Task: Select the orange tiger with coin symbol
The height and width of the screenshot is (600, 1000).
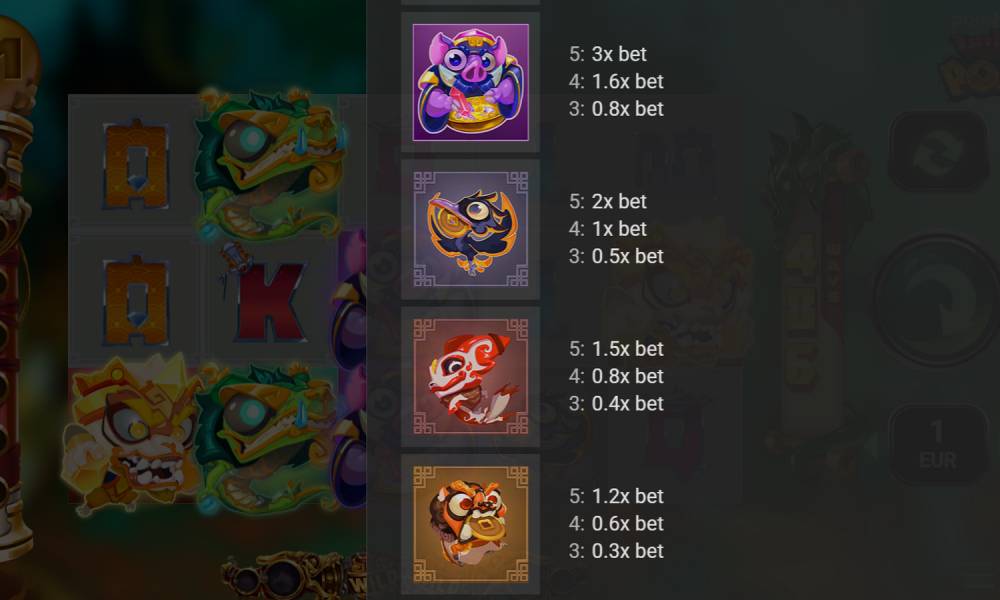Action: (x=471, y=524)
